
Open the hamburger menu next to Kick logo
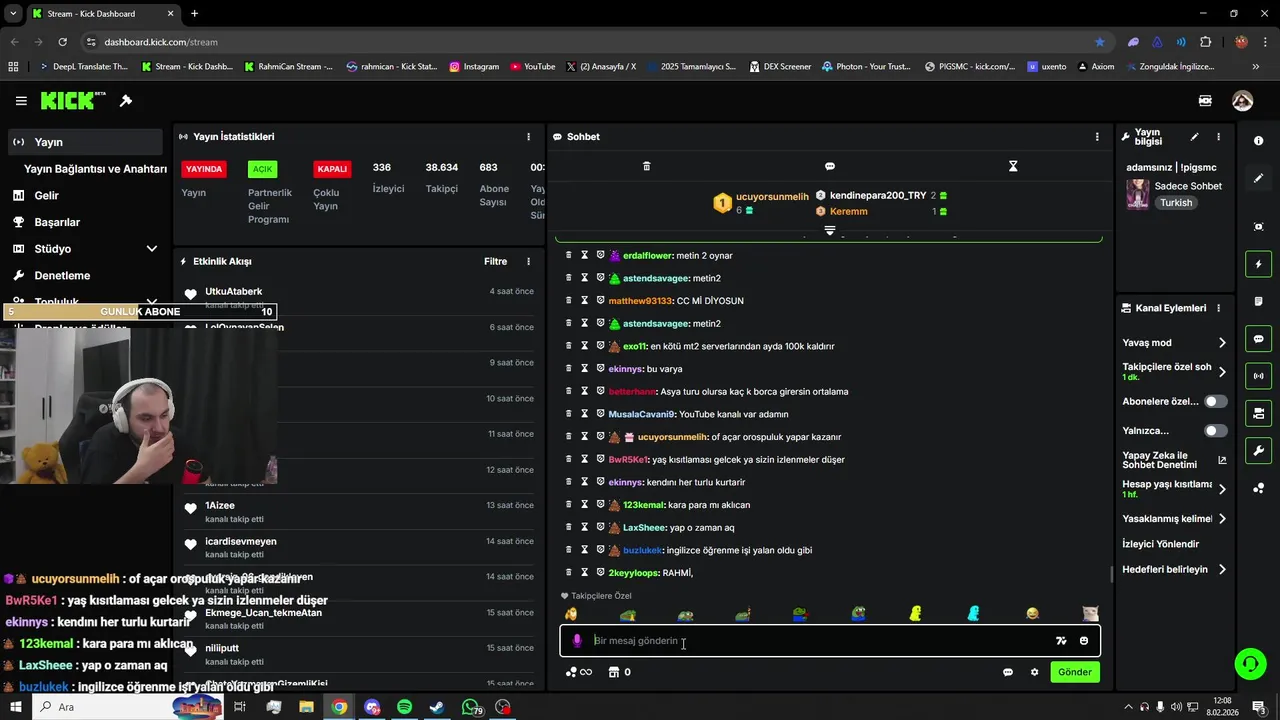[x=21, y=101]
